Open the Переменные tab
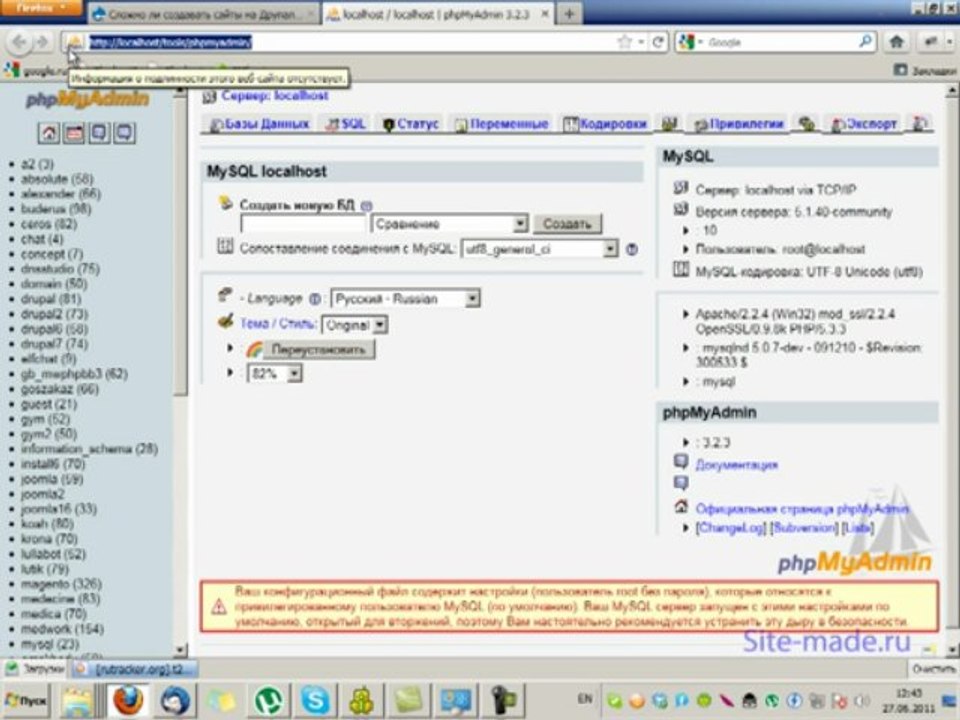This screenshot has width=960, height=720. [x=501, y=124]
